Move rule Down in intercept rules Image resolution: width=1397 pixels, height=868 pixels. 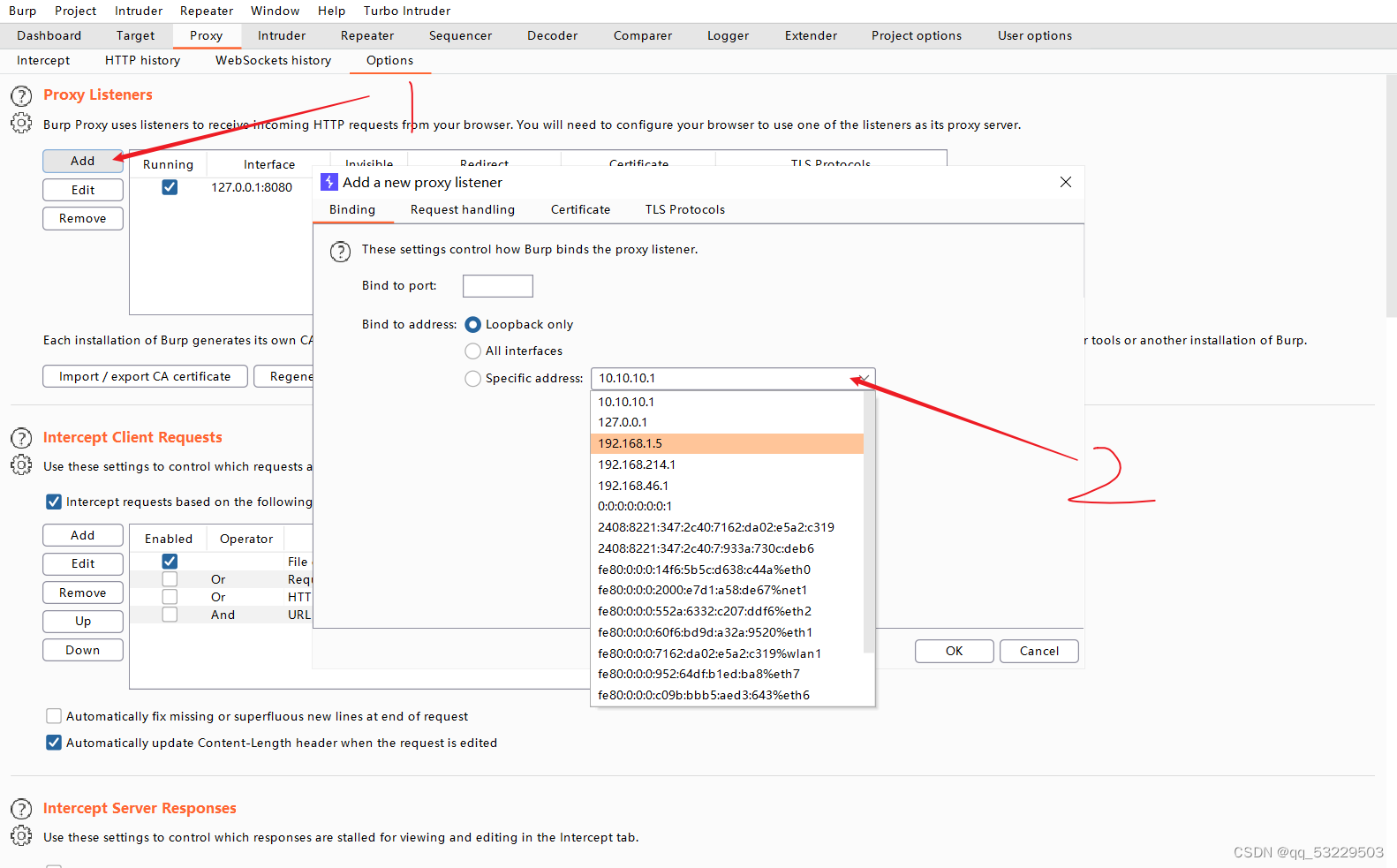click(x=83, y=650)
